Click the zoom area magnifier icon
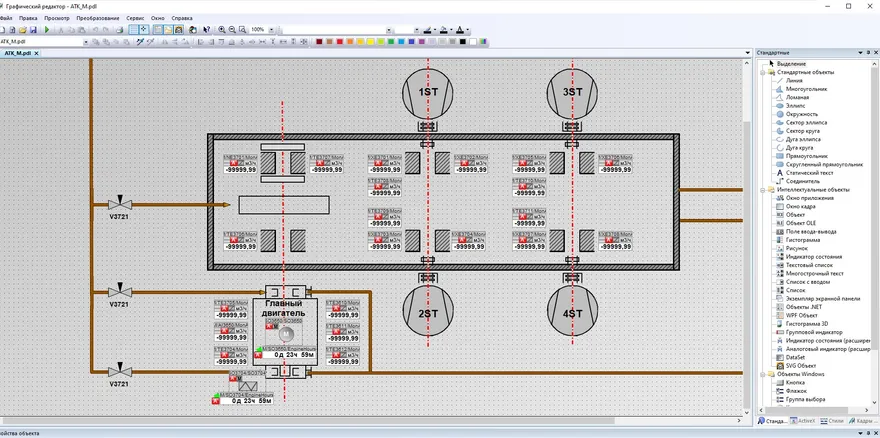Image resolution: width=880 pixels, height=438 pixels. tap(242, 30)
